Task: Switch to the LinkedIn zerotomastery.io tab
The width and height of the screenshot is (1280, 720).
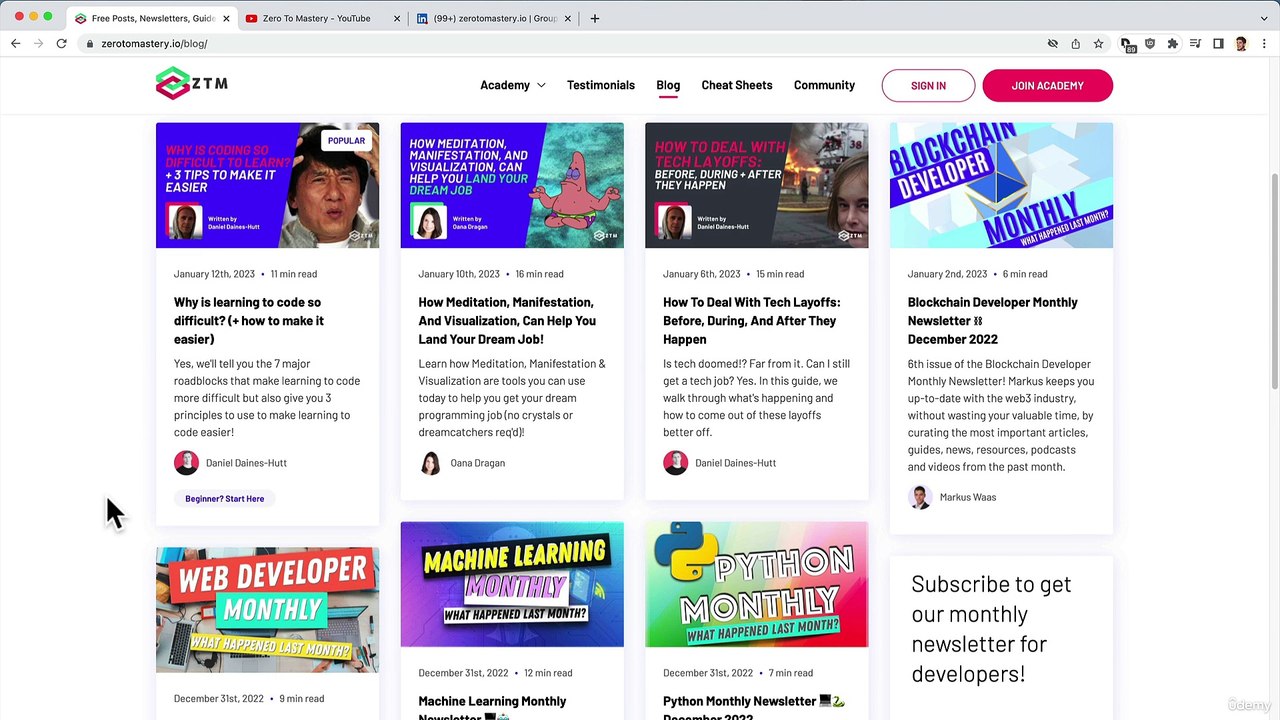Action: [x=495, y=18]
